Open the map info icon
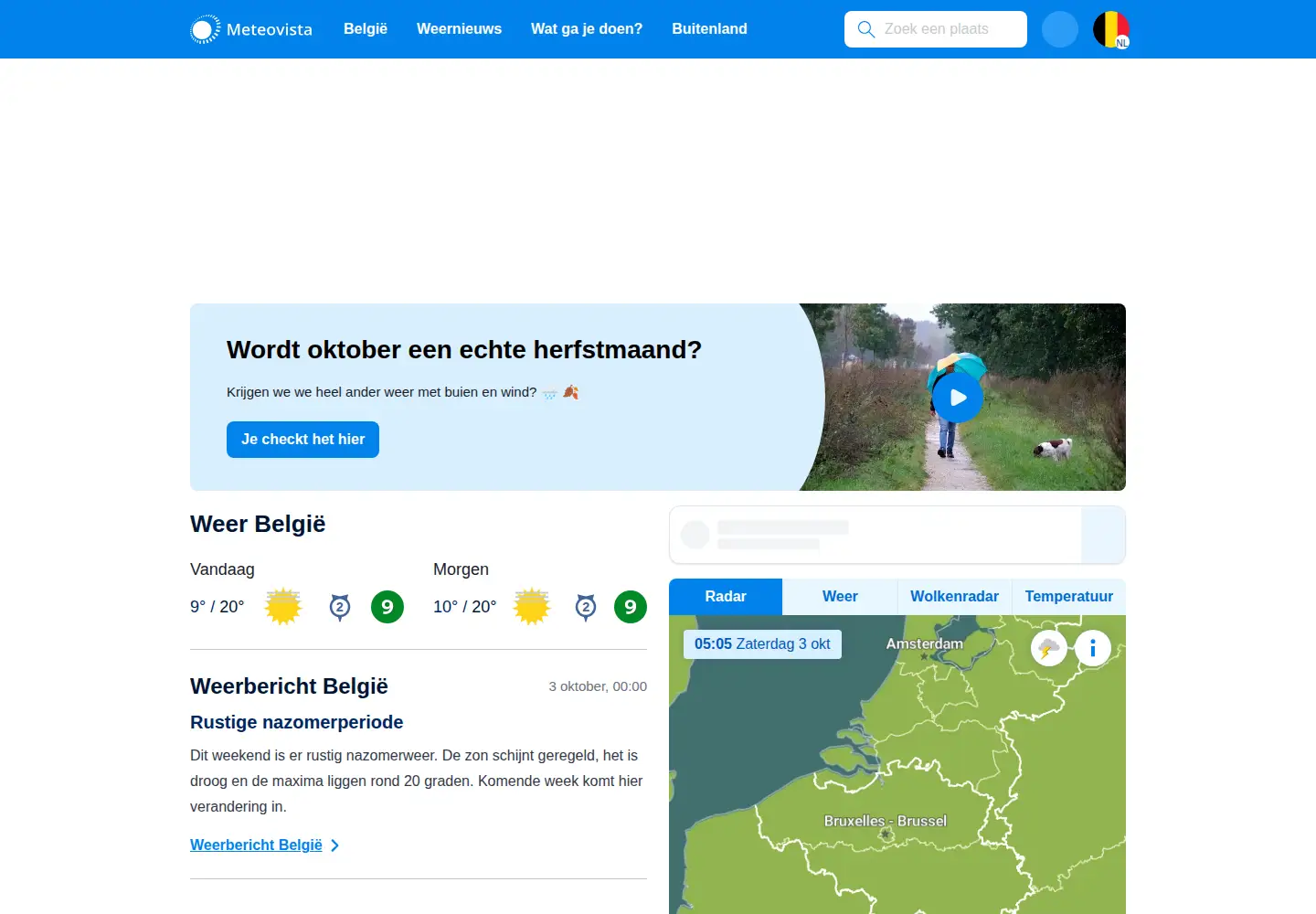Image resolution: width=1316 pixels, height=914 pixels. (x=1093, y=649)
